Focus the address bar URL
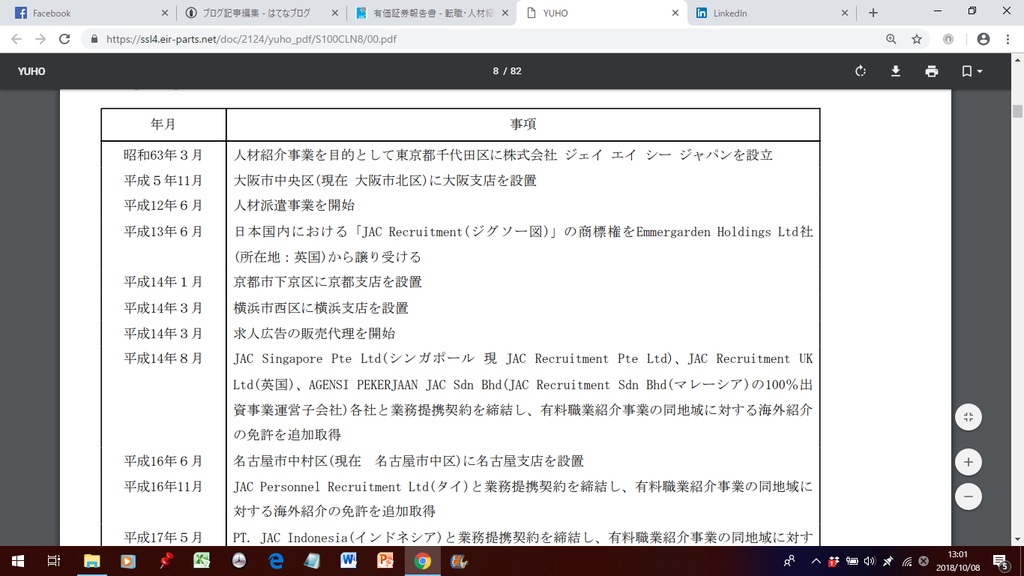1024x576 pixels. tap(251, 39)
